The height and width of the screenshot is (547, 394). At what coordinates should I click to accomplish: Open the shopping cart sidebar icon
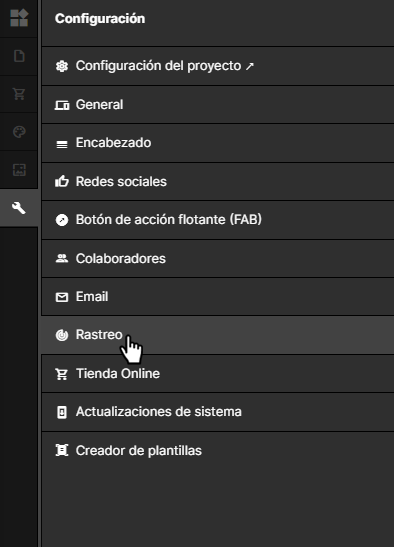point(19,93)
